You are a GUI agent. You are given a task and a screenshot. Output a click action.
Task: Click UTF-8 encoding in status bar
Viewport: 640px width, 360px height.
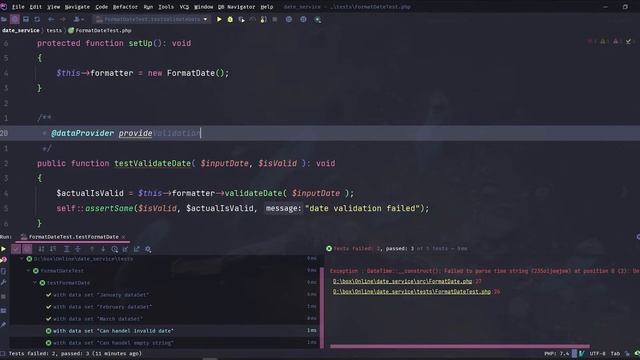coord(598,353)
